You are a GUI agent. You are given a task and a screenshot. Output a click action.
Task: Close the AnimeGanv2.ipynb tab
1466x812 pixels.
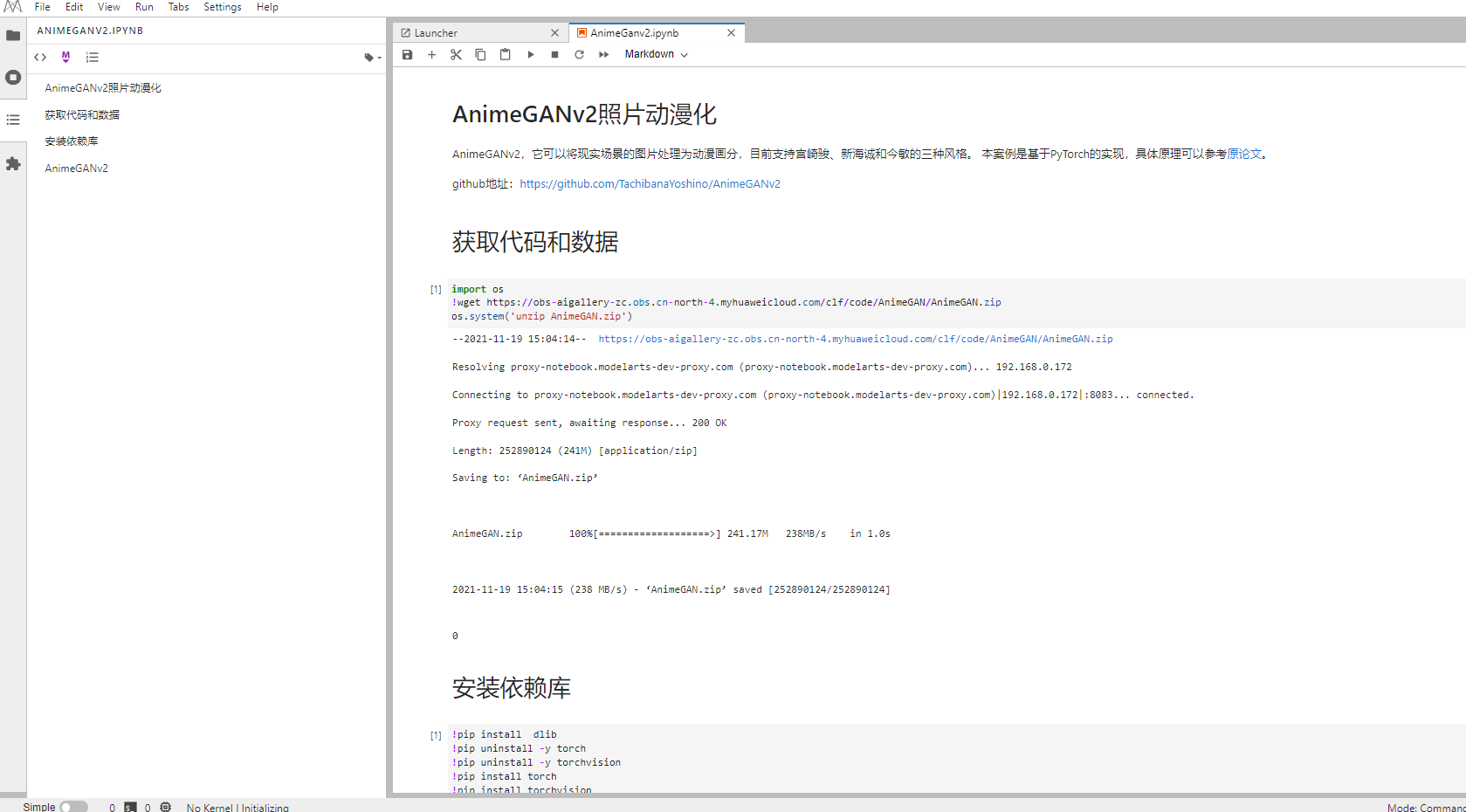(x=731, y=33)
